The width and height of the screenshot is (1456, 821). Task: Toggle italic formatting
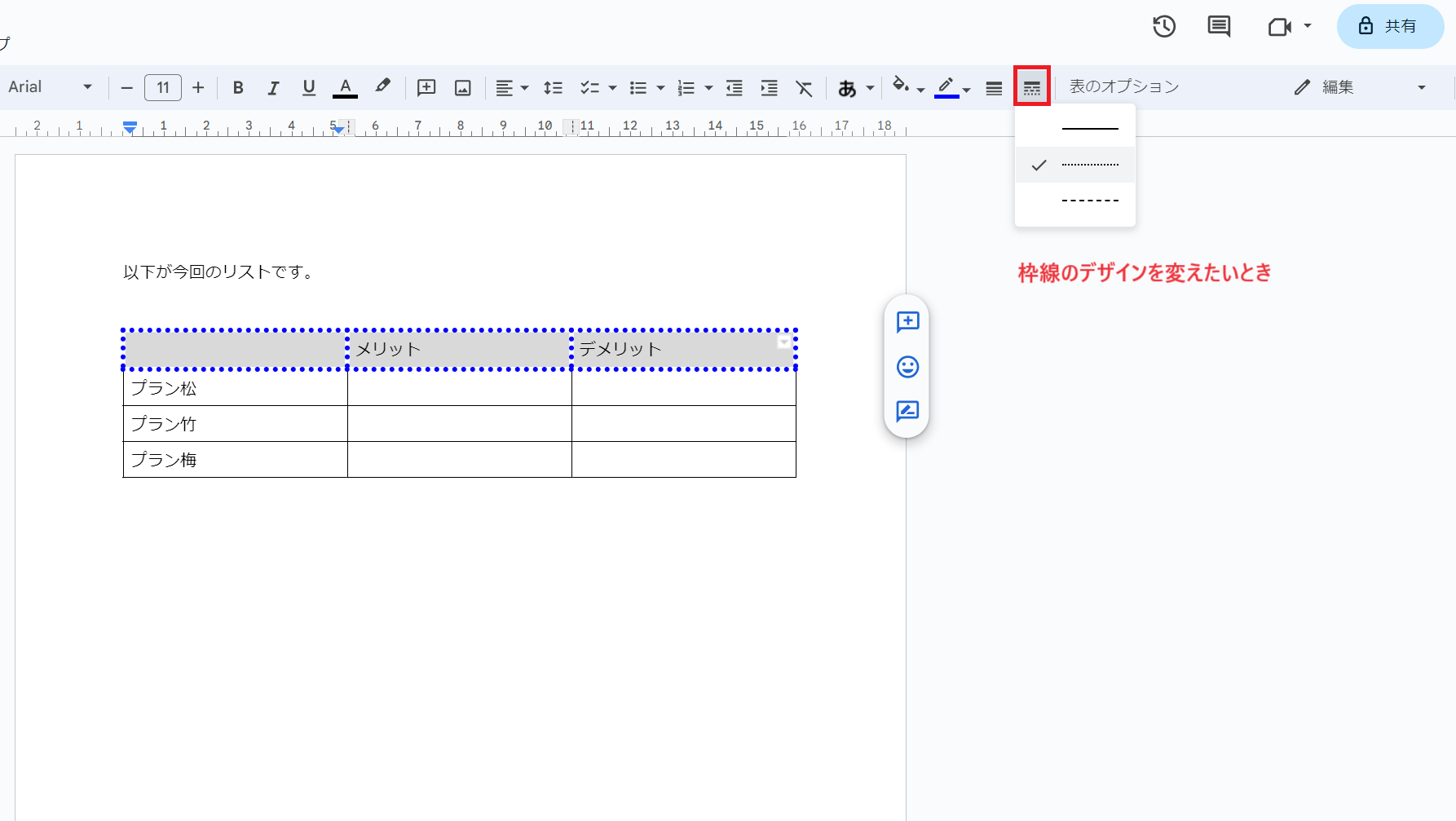click(273, 88)
